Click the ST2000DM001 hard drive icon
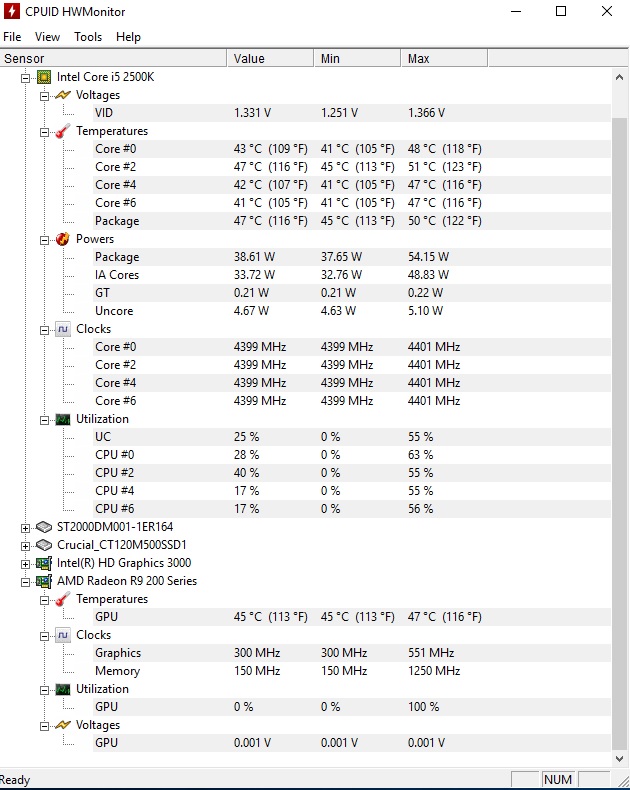The image size is (630, 790). pyautogui.click(x=44, y=527)
